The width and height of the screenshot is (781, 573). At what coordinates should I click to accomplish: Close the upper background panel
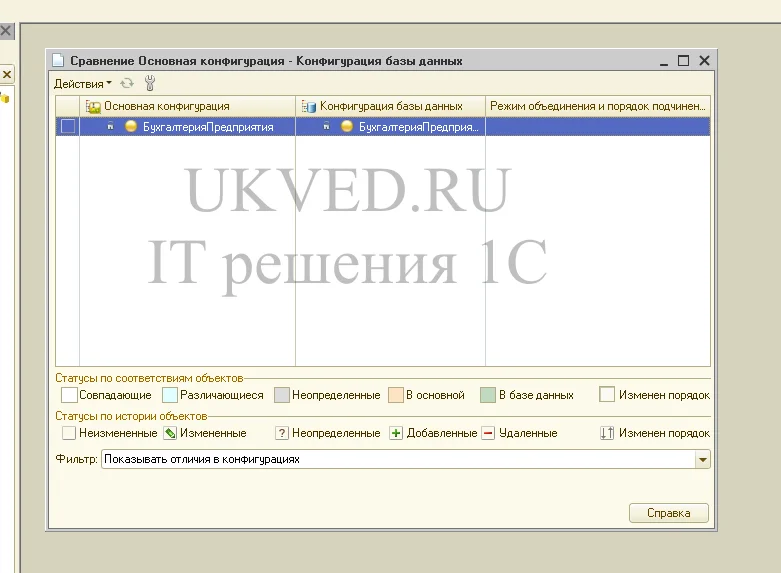coord(5,31)
